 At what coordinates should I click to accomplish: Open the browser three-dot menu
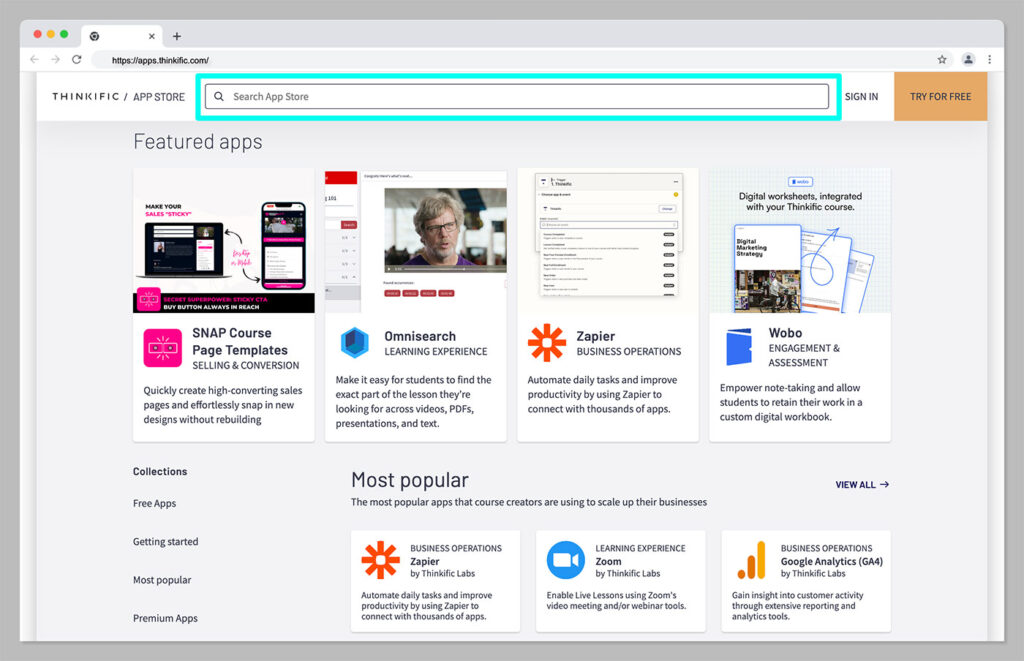coord(989,59)
